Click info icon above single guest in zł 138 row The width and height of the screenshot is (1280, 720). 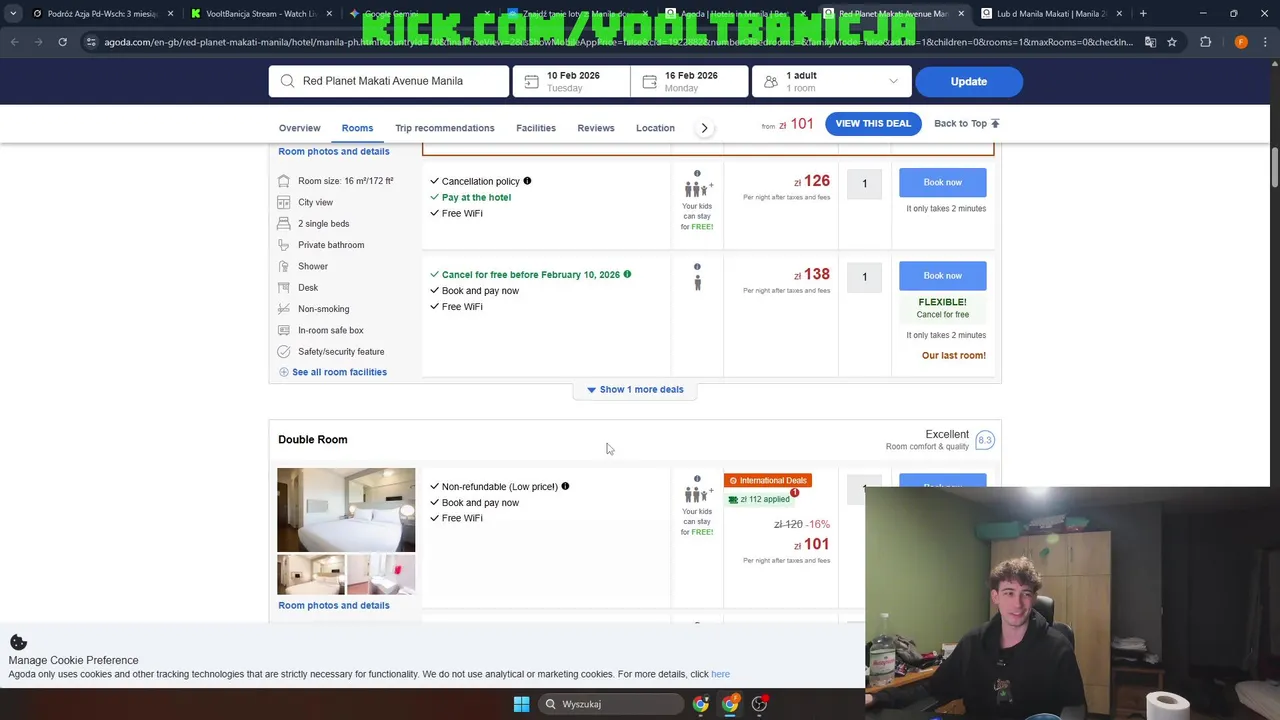point(697,266)
